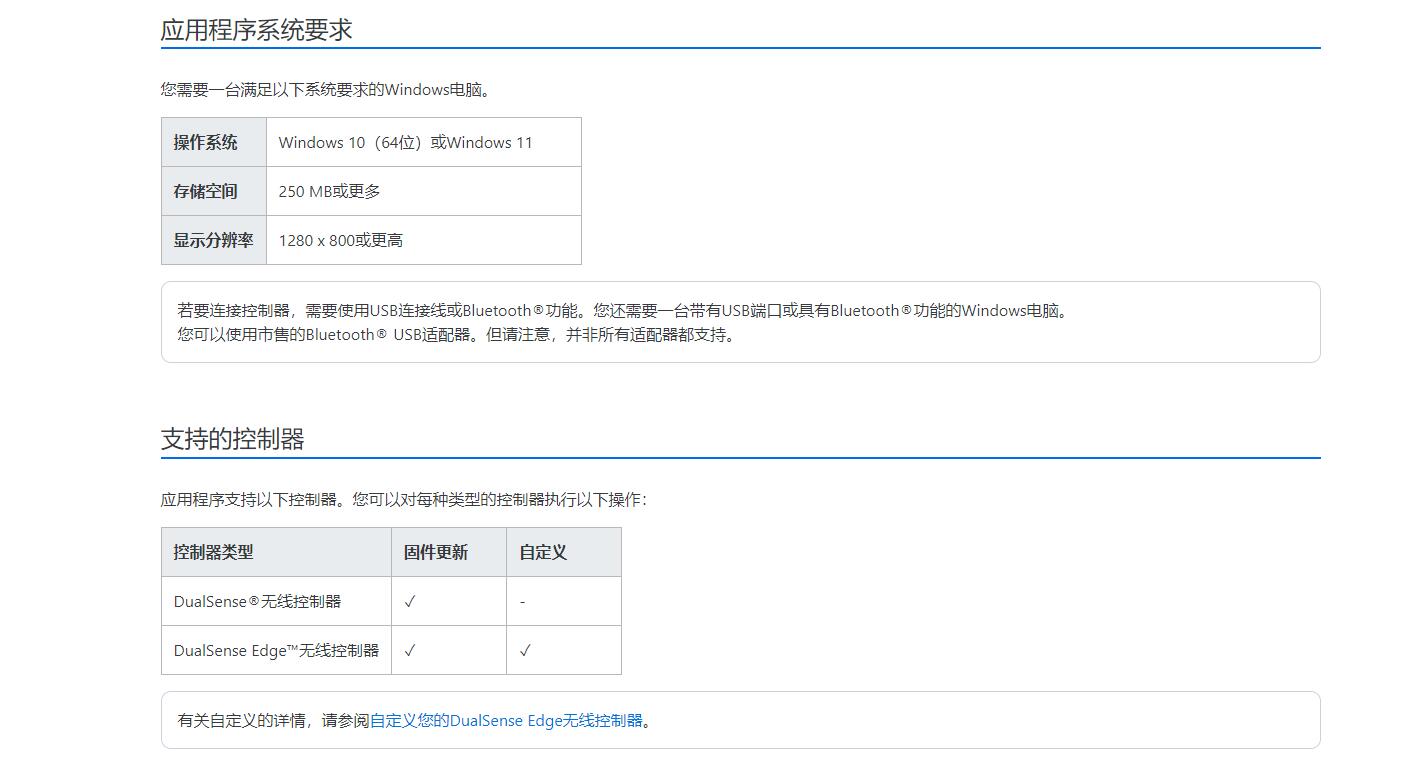The height and width of the screenshot is (775, 1419).
Task: Click the dash in the DualSense customization cell
Action: pos(522,602)
